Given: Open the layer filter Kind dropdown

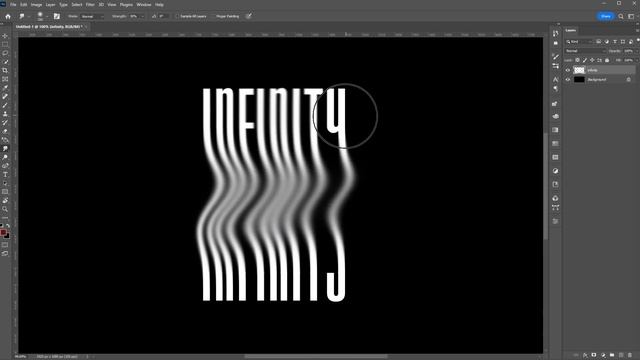Looking at the screenshot, I should tap(579, 42).
